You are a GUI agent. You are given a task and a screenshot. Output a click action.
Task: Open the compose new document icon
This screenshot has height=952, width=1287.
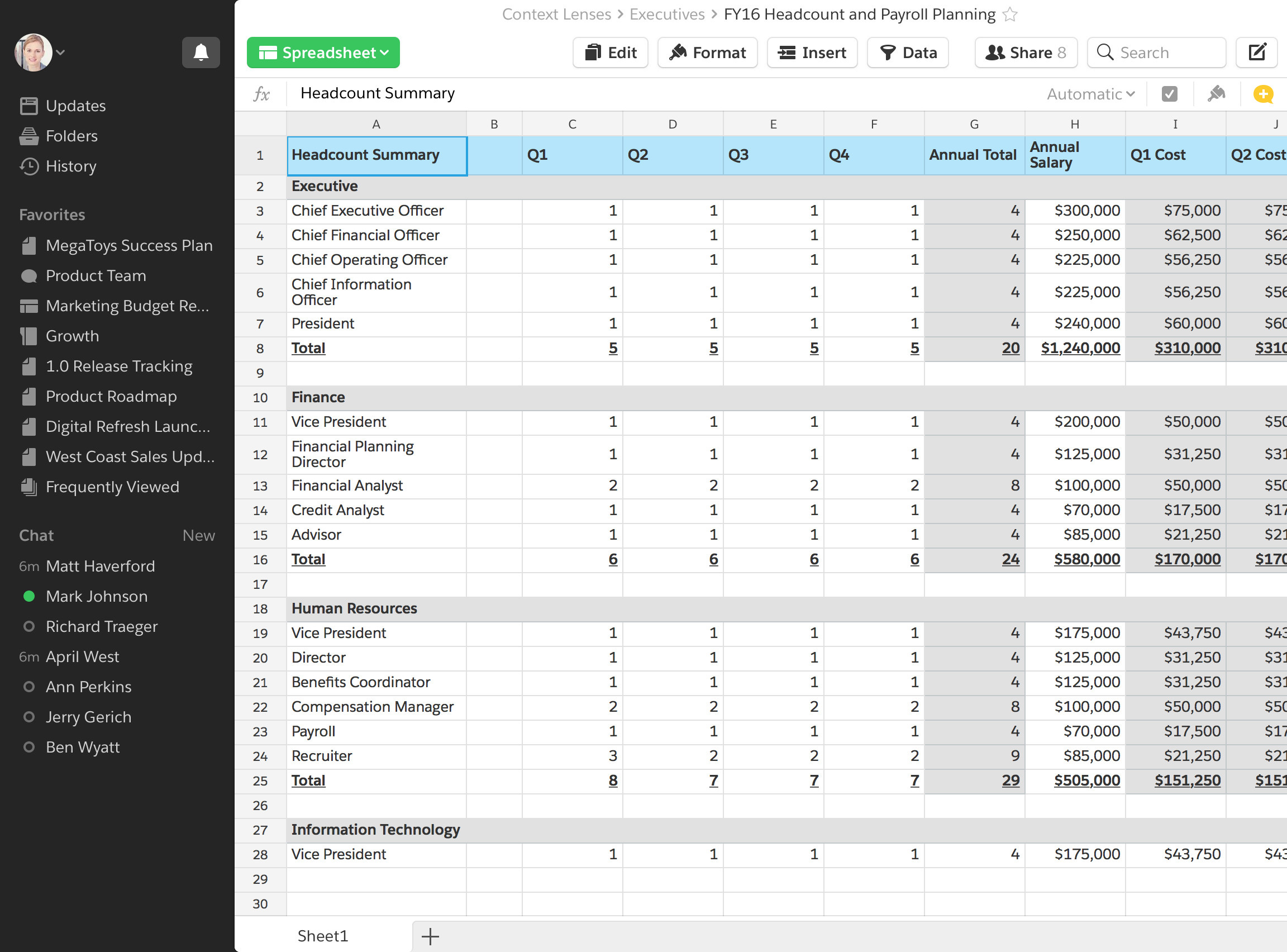(x=1257, y=53)
